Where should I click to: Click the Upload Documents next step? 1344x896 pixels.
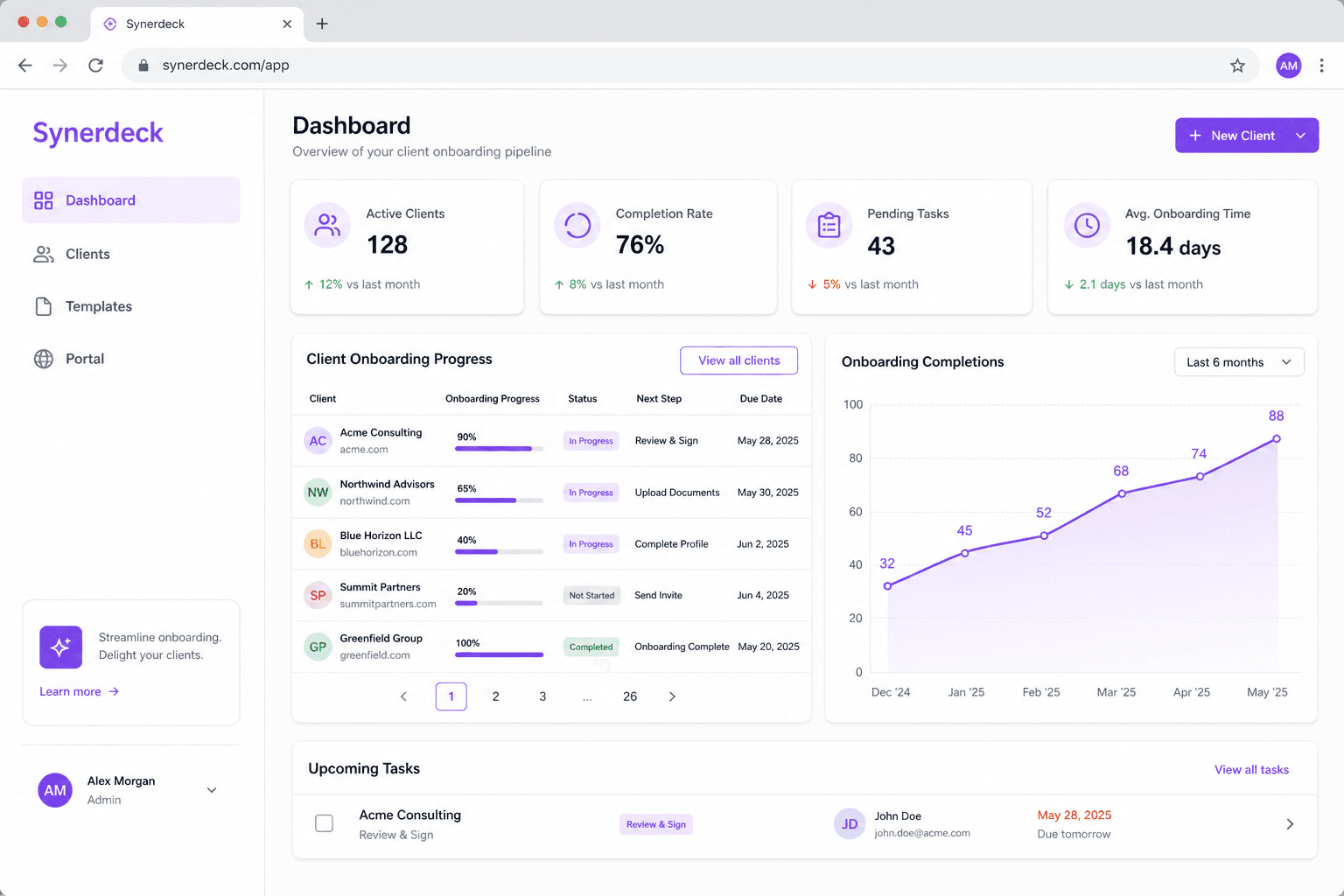click(x=677, y=493)
